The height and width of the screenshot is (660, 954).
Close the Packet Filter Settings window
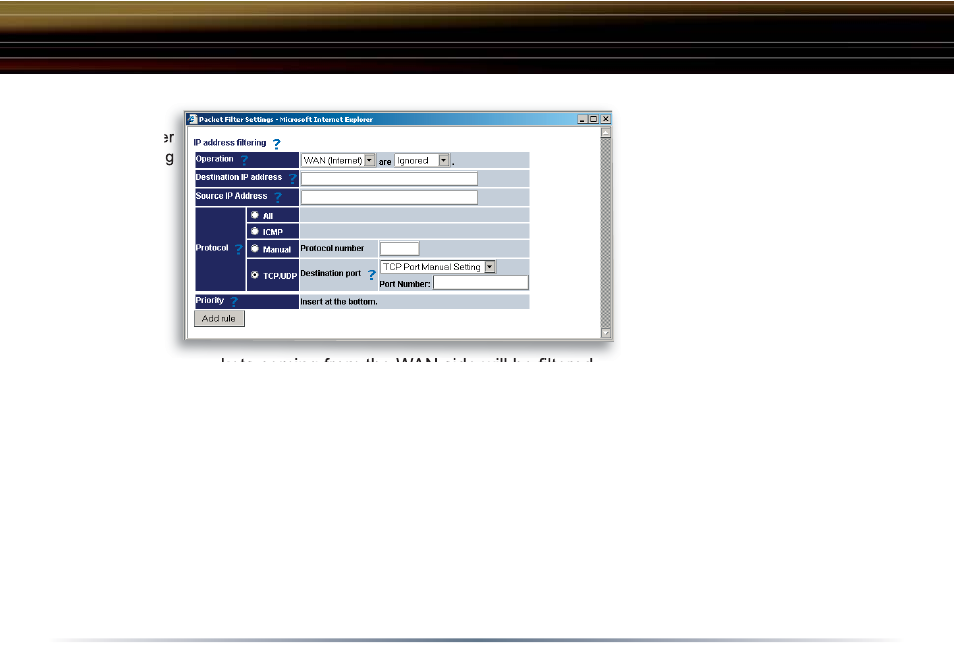point(605,119)
